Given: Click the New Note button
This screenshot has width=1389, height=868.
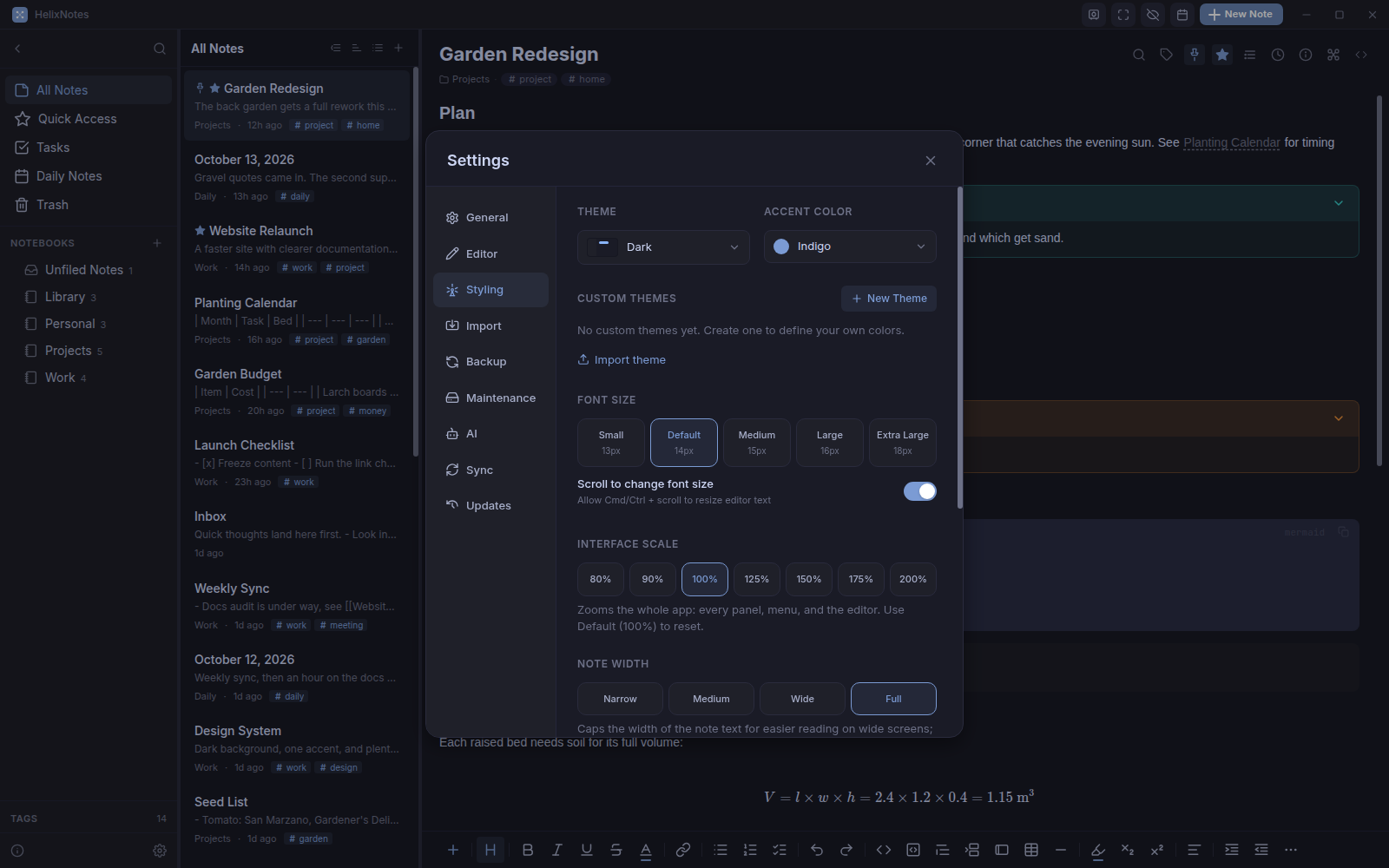Looking at the screenshot, I should 1241,15.
